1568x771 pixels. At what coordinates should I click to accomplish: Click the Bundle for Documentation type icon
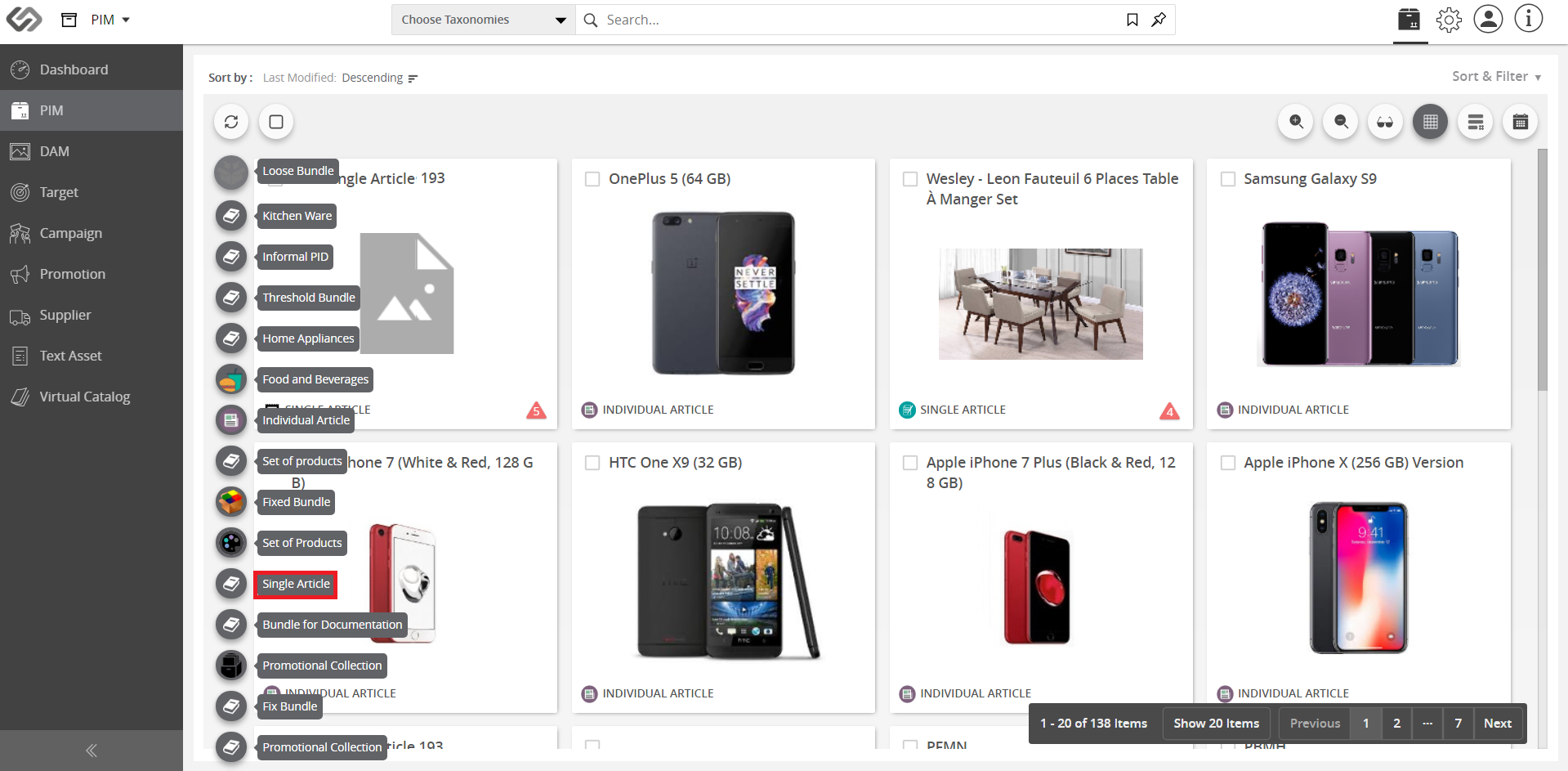tap(231, 625)
